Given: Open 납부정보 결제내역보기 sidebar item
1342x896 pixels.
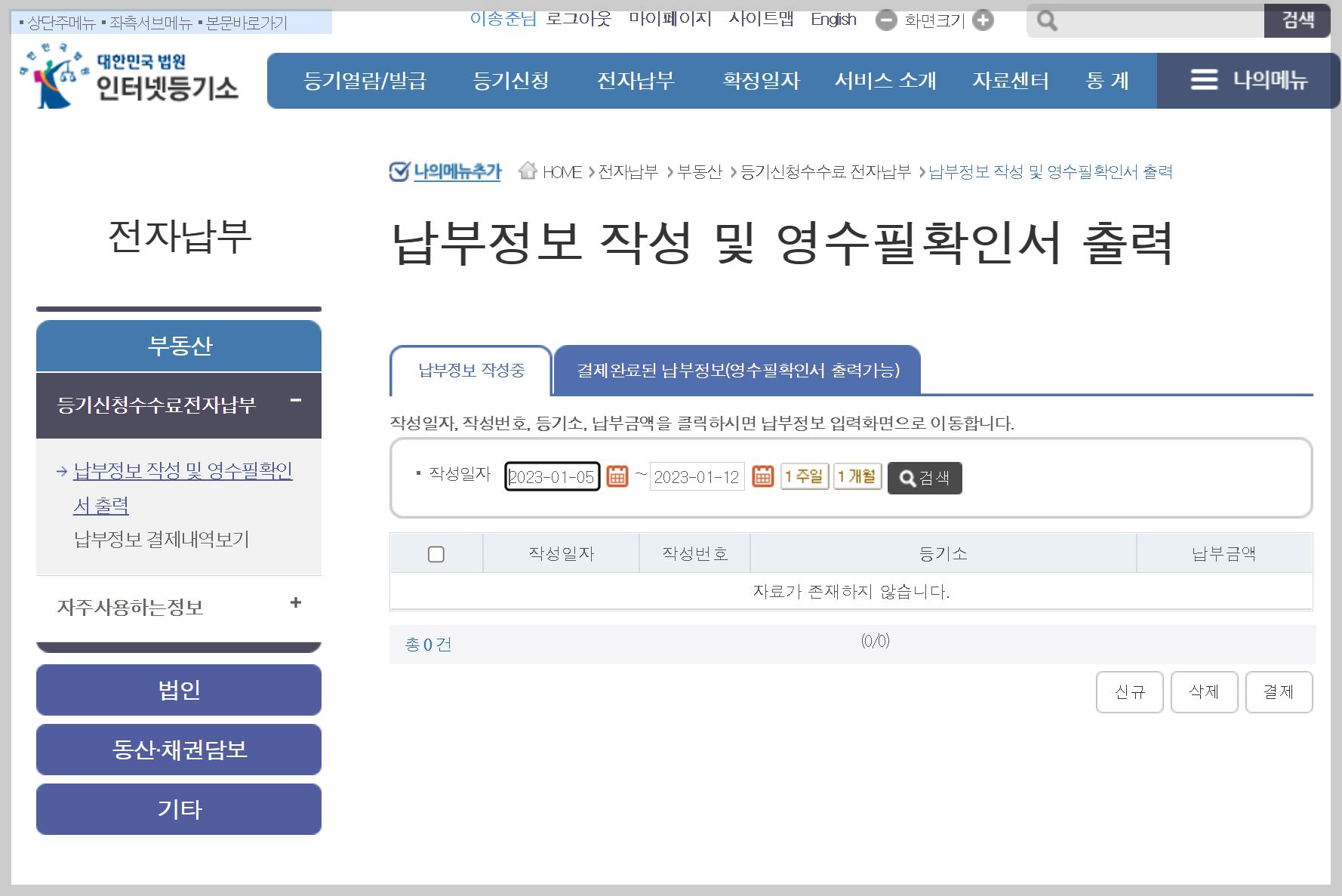Looking at the screenshot, I should point(162,539).
